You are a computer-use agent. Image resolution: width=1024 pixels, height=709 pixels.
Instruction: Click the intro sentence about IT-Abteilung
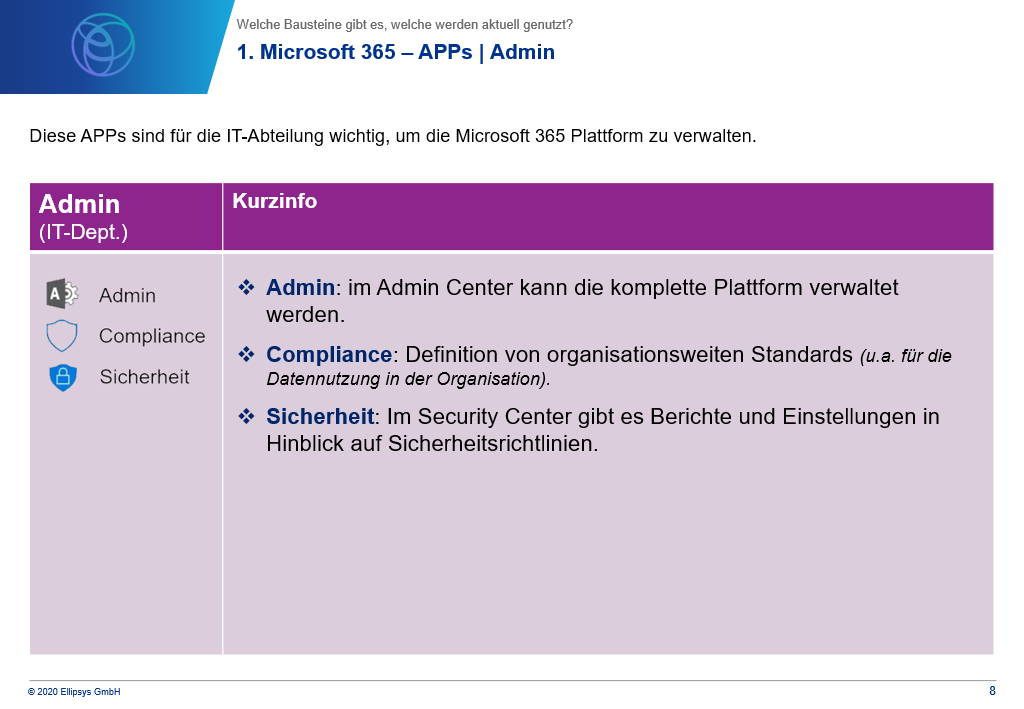click(393, 136)
